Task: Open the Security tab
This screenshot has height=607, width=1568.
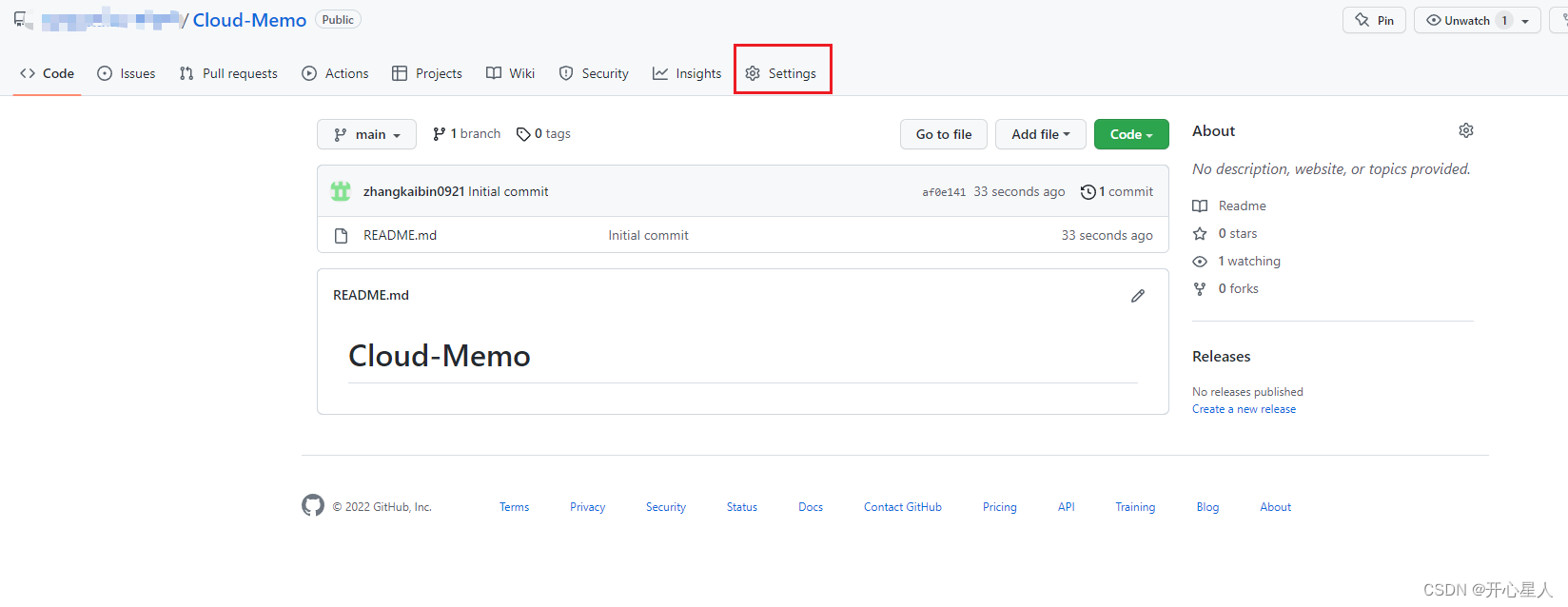Action: [x=594, y=73]
